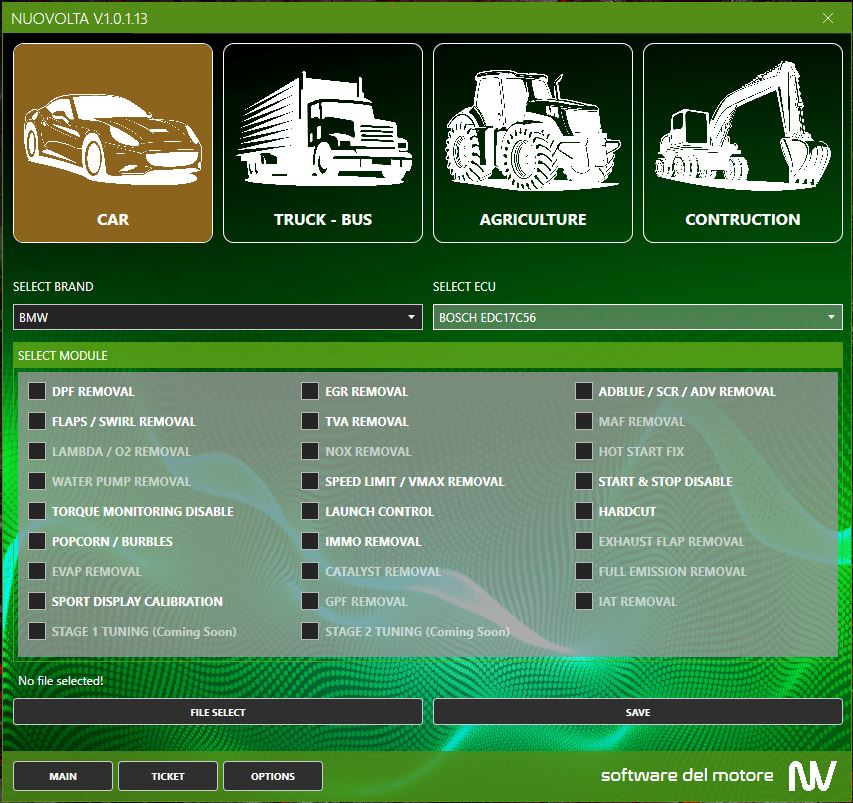This screenshot has height=803, width=853.
Task: Toggle the IAT REMOVAL checkbox
Action: tap(584, 601)
